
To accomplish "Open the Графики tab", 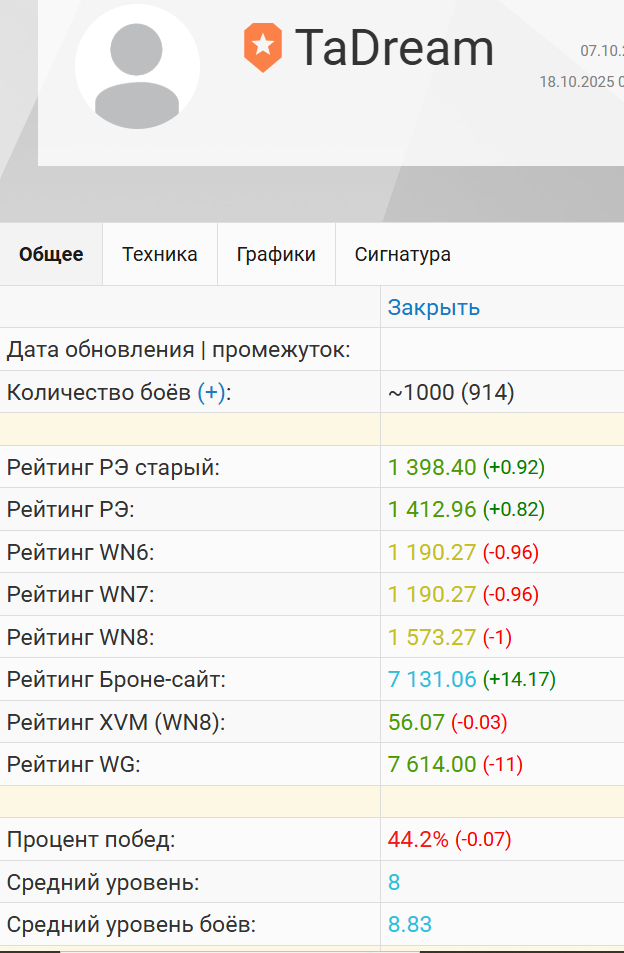I will tap(276, 254).
